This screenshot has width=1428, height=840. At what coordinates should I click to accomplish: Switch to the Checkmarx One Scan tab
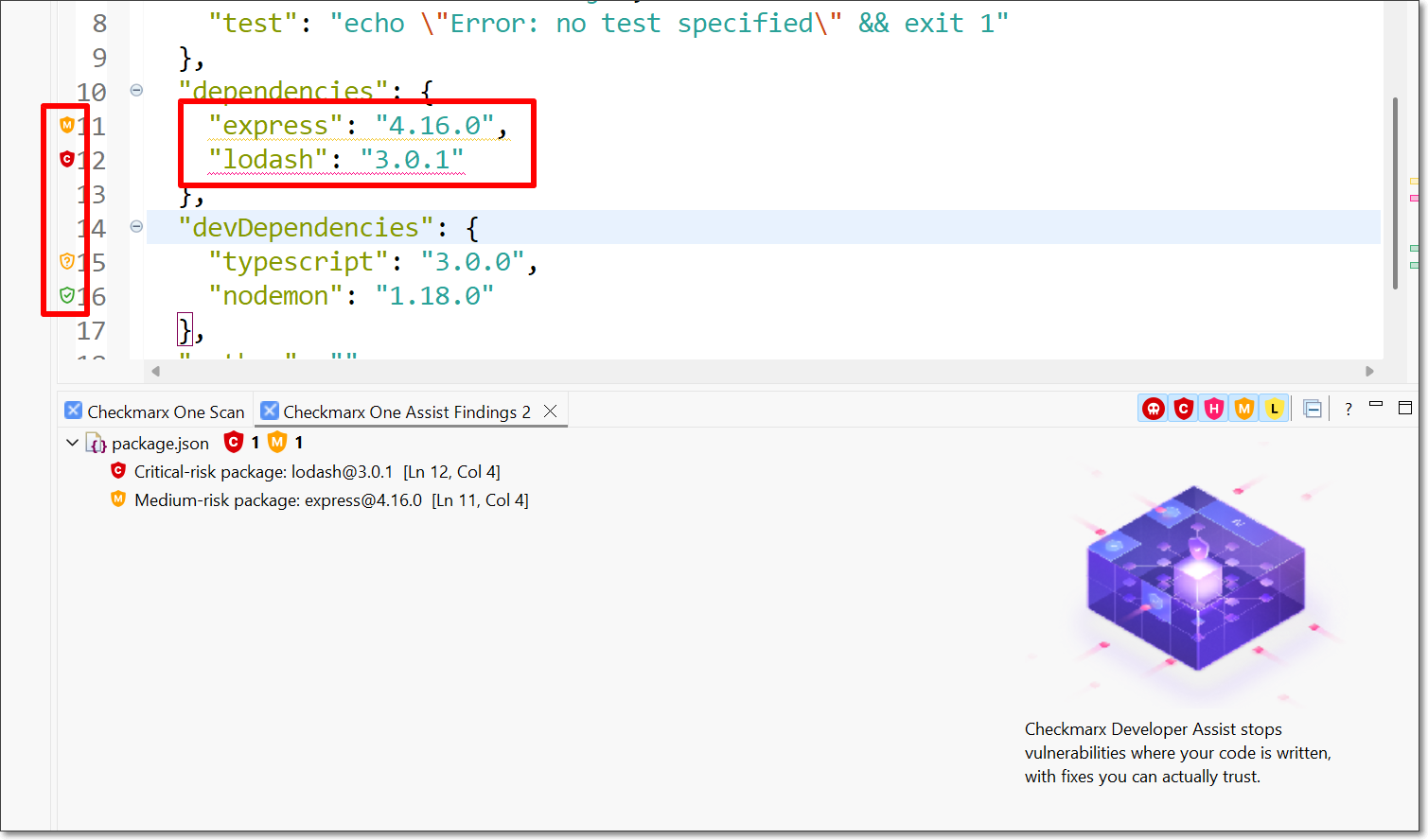pyautogui.click(x=155, y=411)
